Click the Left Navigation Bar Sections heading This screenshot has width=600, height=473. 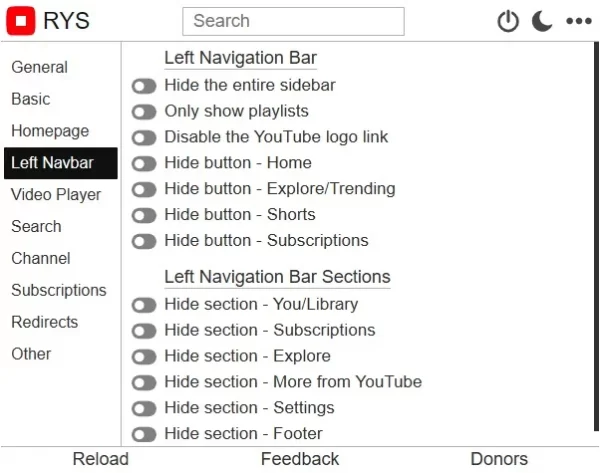pos(277,277)
